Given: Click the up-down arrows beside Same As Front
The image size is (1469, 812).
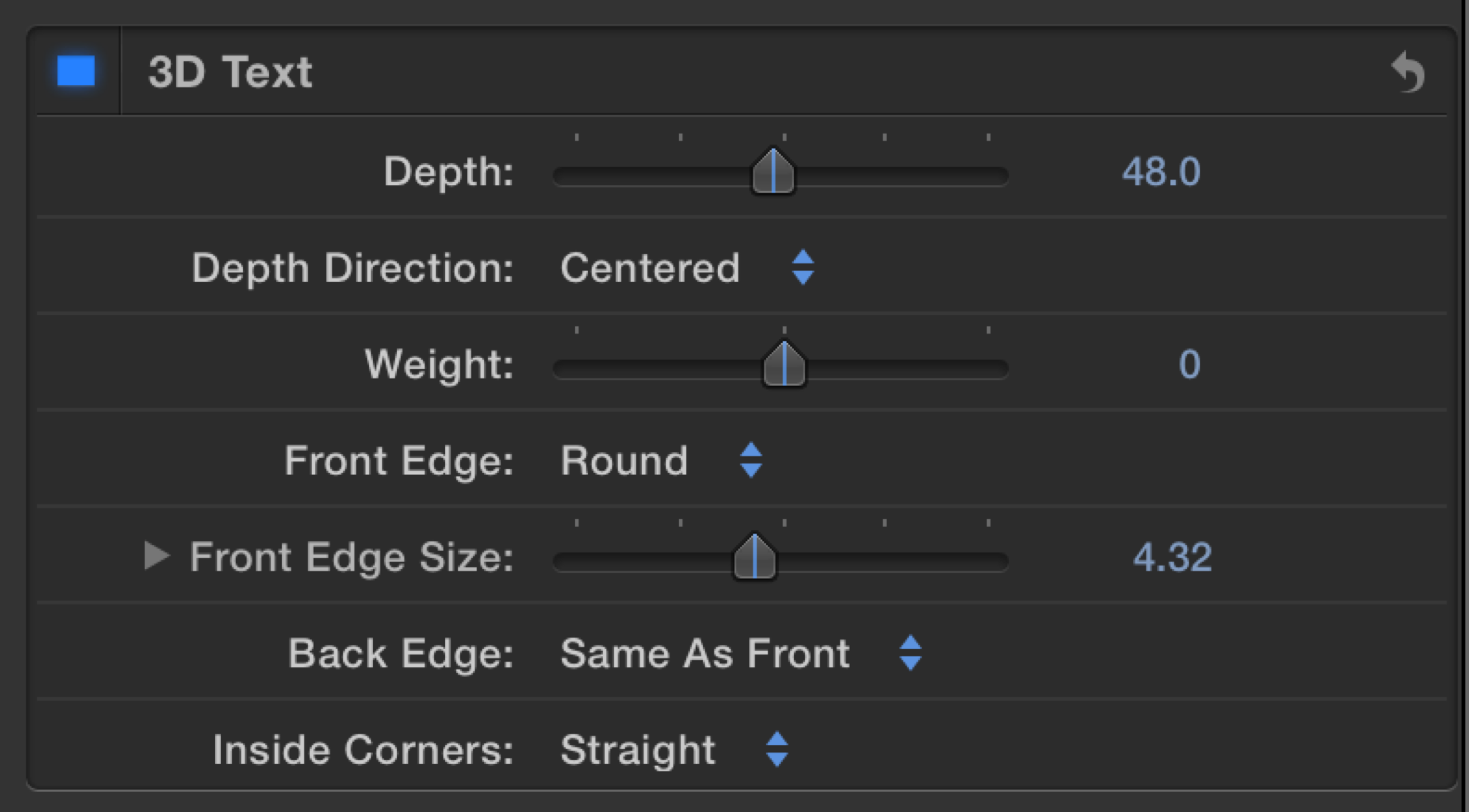Looking at the screenshot, I should tap(910, 653).
